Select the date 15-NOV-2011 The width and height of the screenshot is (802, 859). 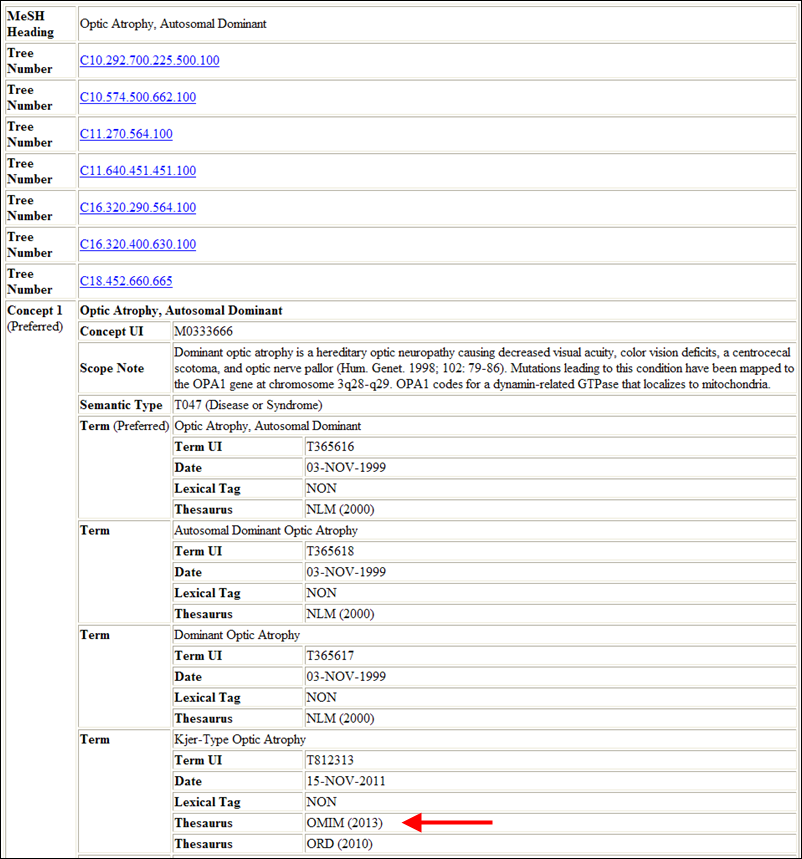[x=346, y=781]
